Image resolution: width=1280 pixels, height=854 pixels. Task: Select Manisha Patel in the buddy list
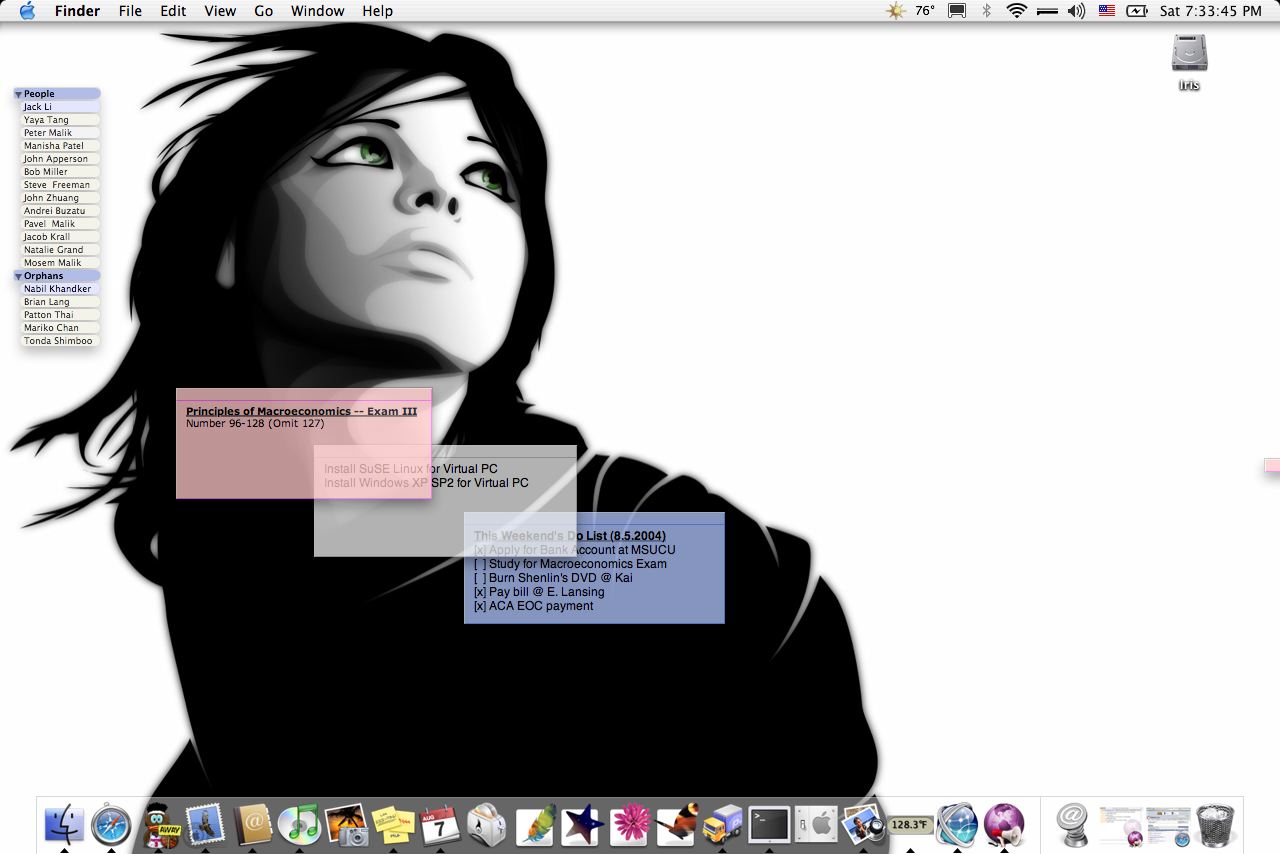(x=60, y=146)
